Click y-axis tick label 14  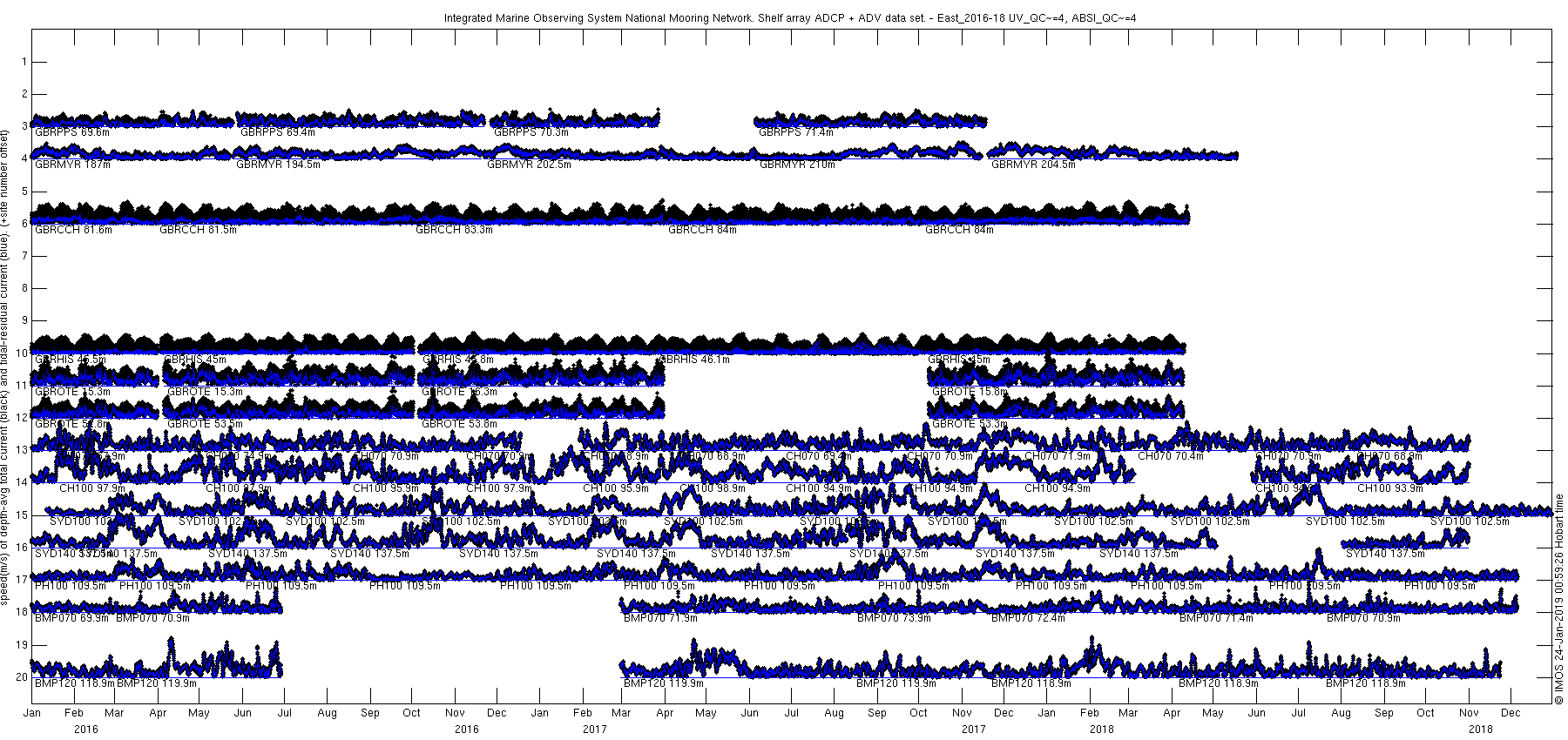point(21,482)
